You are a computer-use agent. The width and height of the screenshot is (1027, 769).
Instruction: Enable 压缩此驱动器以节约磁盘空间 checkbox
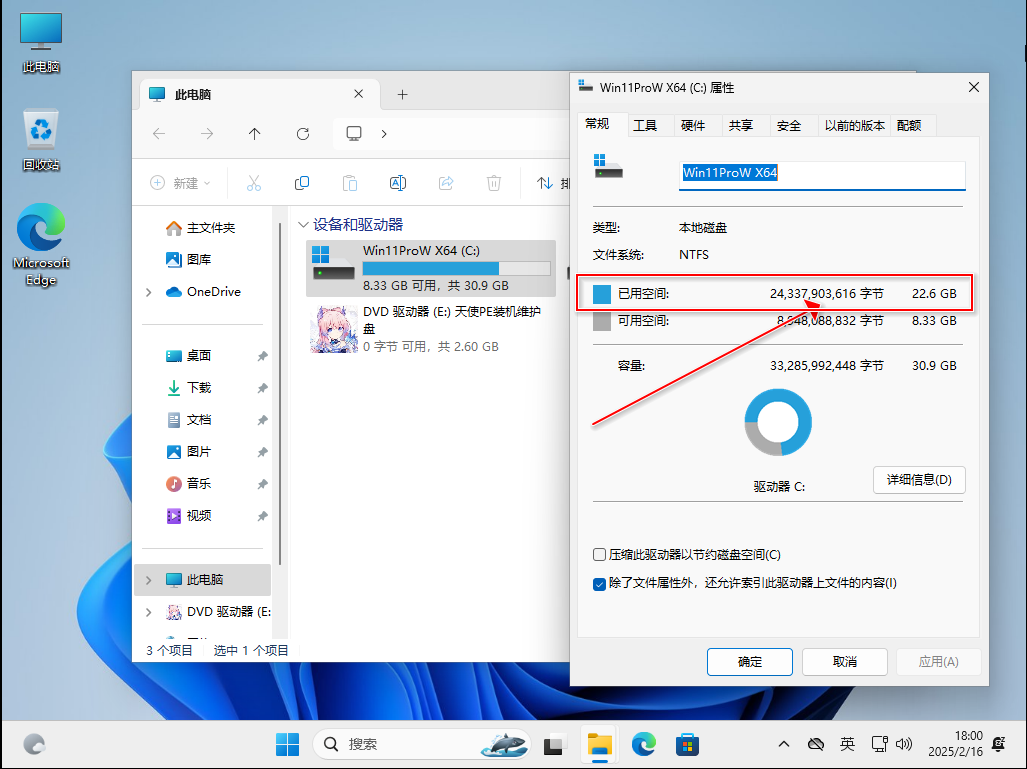click(x=599, y=555)
